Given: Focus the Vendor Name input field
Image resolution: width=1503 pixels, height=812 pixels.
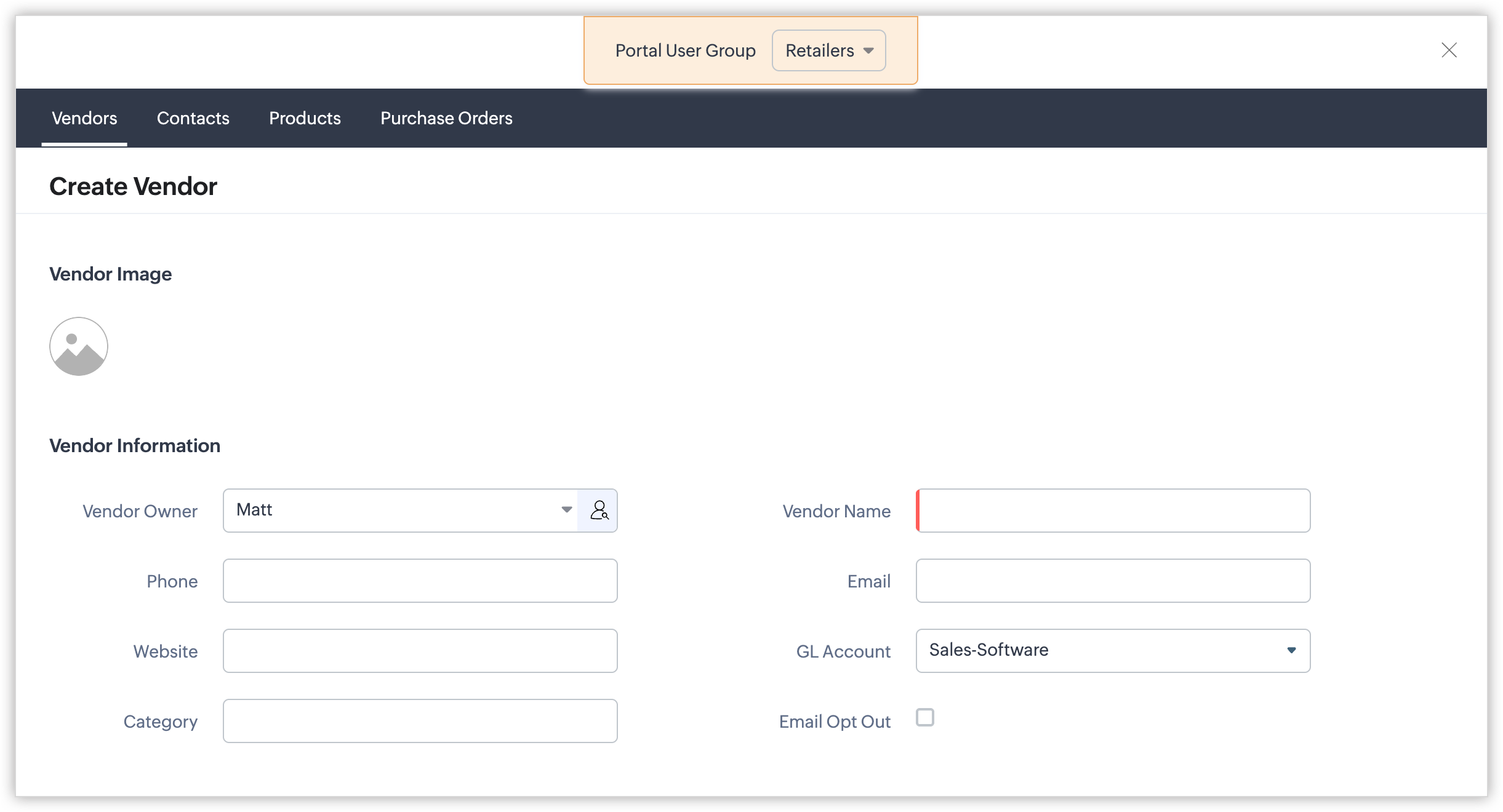Looking at the screenshot, I should (1113, 511).
